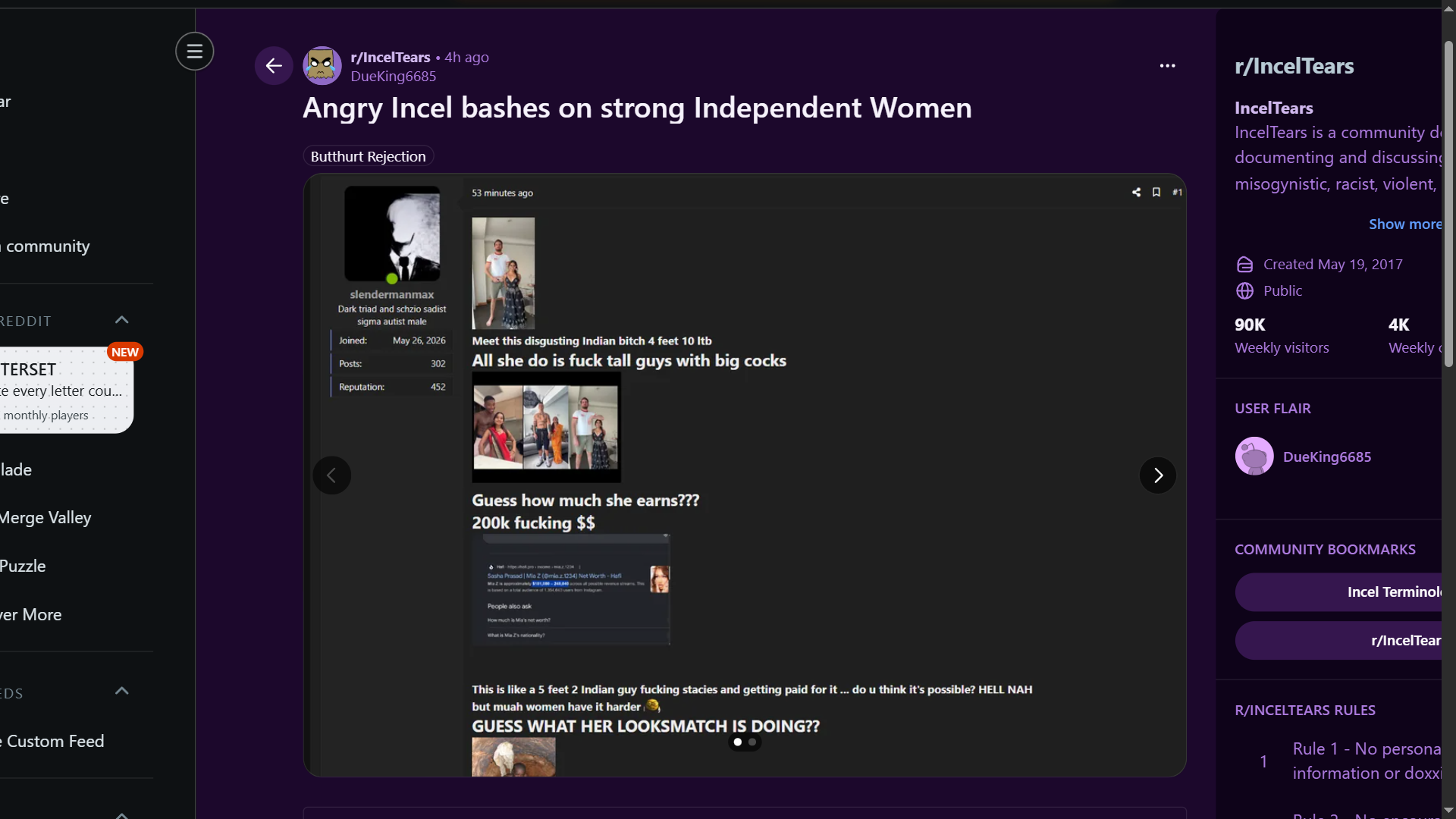The image size is (1456, 819).
Task: Collapse the sidebar with the hamburger menu button
Action: tap(194, 52)
